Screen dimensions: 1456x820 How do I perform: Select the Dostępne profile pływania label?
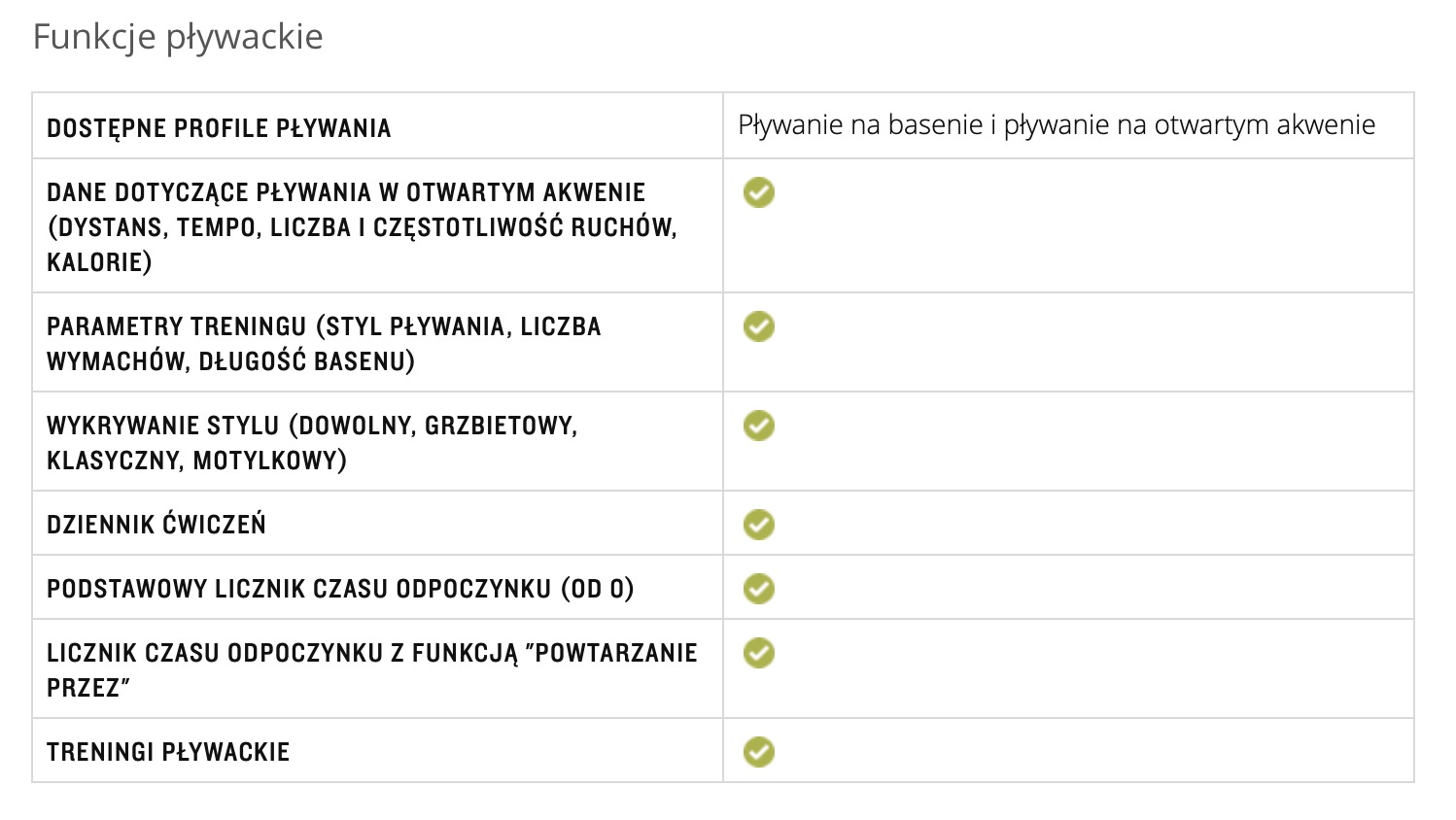tap(219, 128)
